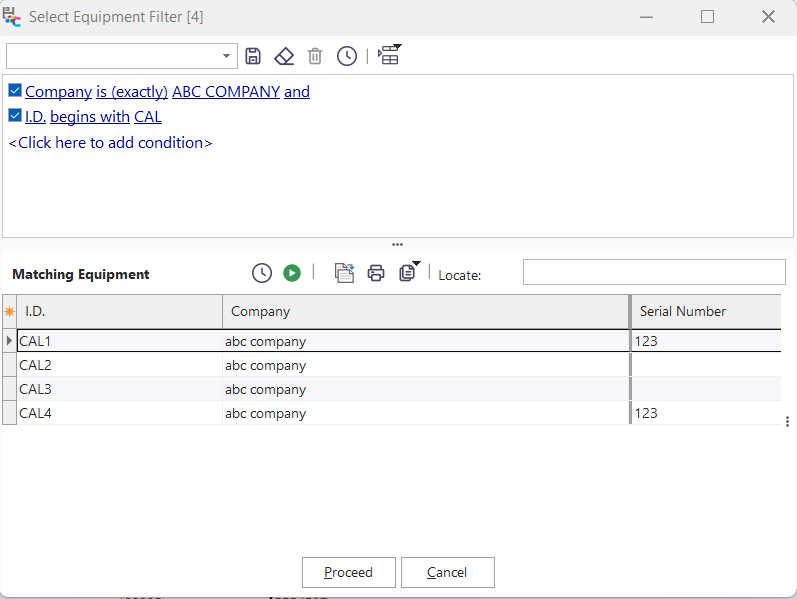Click the grid layout icon in top toolbar

389,56
